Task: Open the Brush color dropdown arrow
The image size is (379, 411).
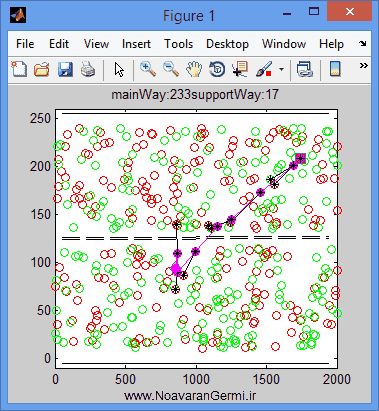Action: coord(282,69)
